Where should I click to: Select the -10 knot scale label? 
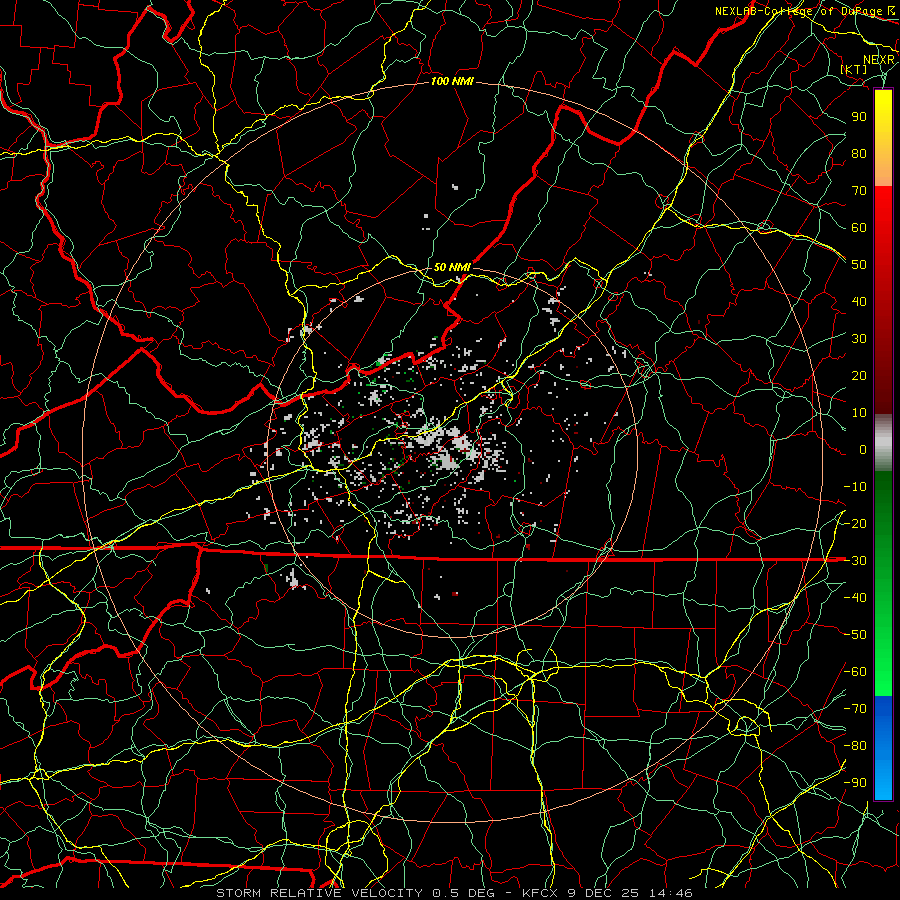pyautogui.click(x=855, y=487)
